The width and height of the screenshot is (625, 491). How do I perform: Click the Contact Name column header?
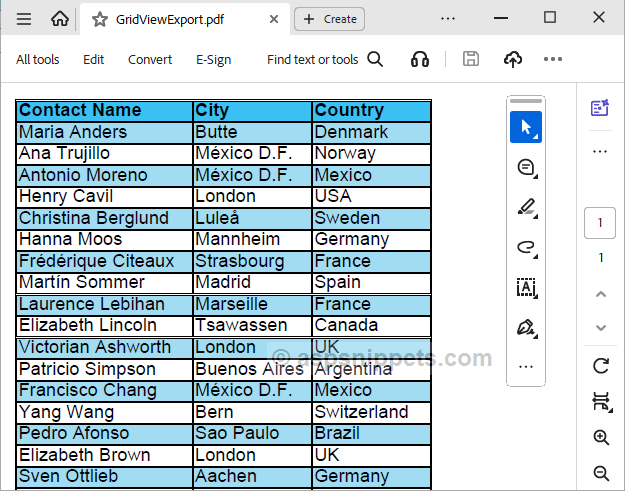[104, 110]
